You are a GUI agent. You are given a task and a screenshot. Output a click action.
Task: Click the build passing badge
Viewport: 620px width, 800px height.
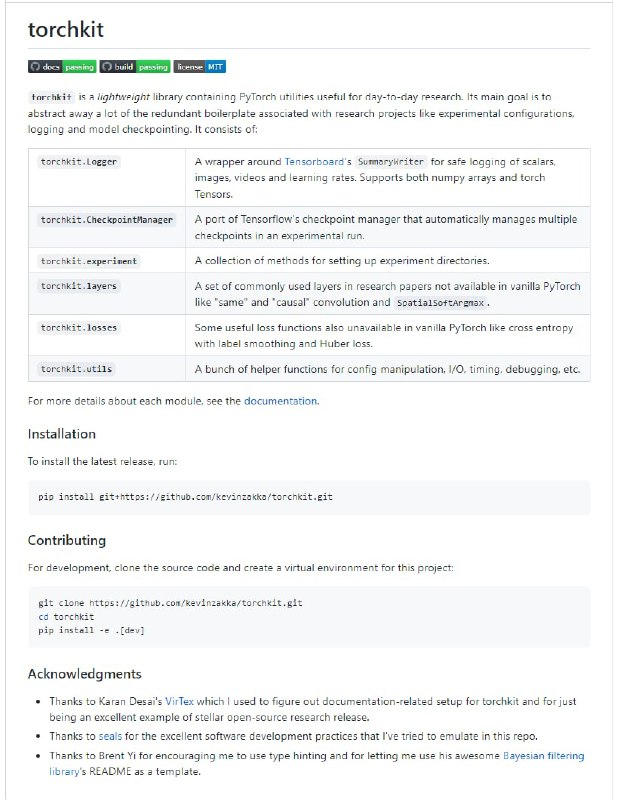(x=135, y=67)
